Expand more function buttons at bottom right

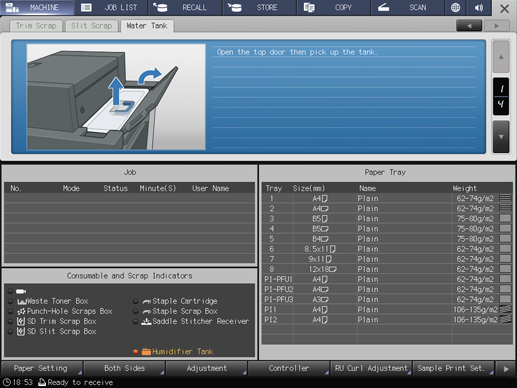pos(506,369)
